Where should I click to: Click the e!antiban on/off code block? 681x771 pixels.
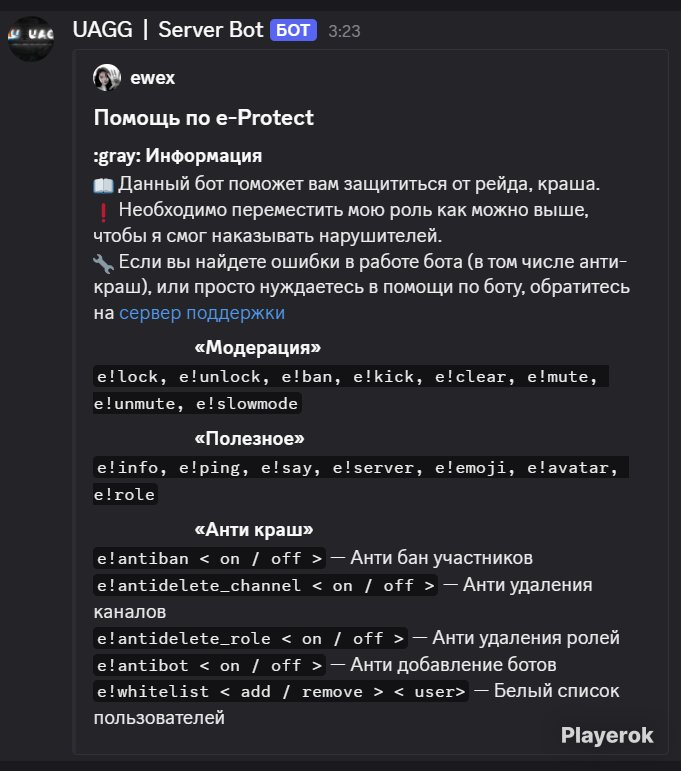click(x=209, y=559)
